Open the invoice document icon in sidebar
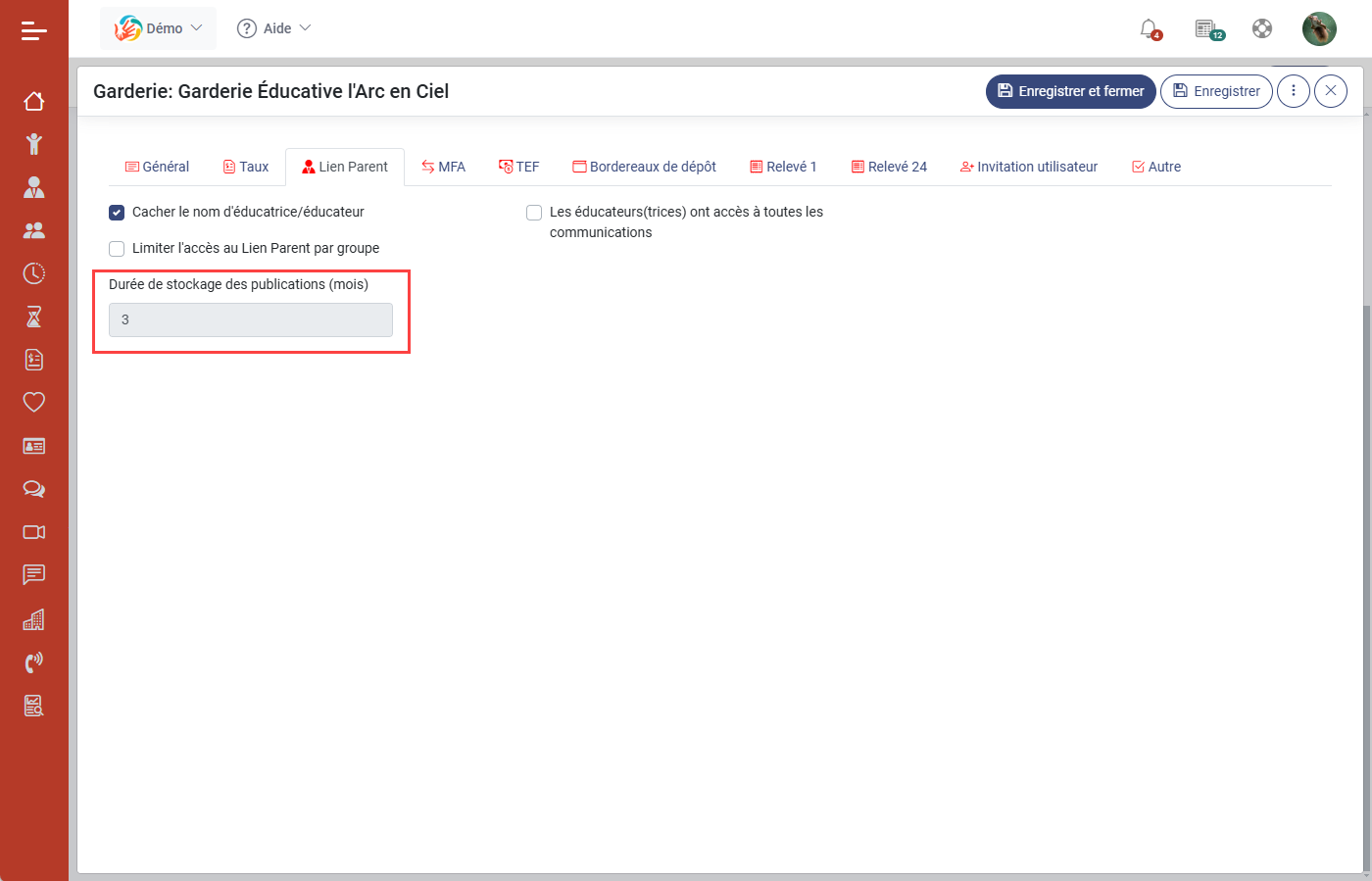 point(34,360)
